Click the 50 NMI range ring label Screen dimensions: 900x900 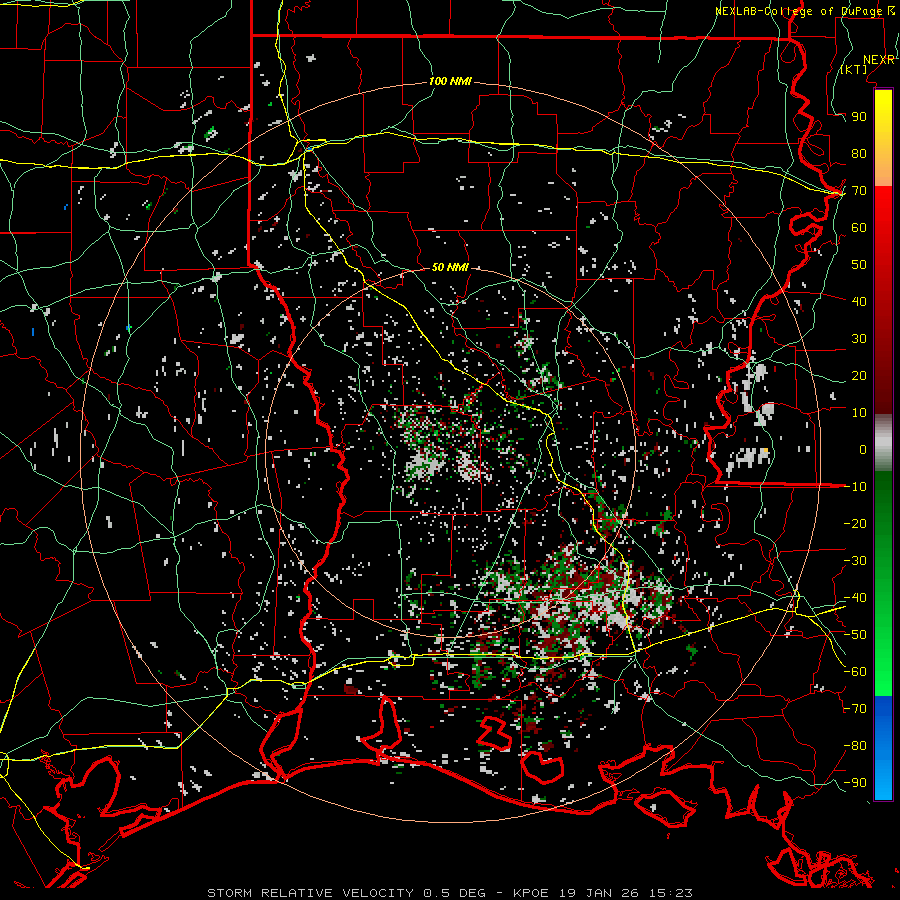pyautogui.click(x=450, y=267)
